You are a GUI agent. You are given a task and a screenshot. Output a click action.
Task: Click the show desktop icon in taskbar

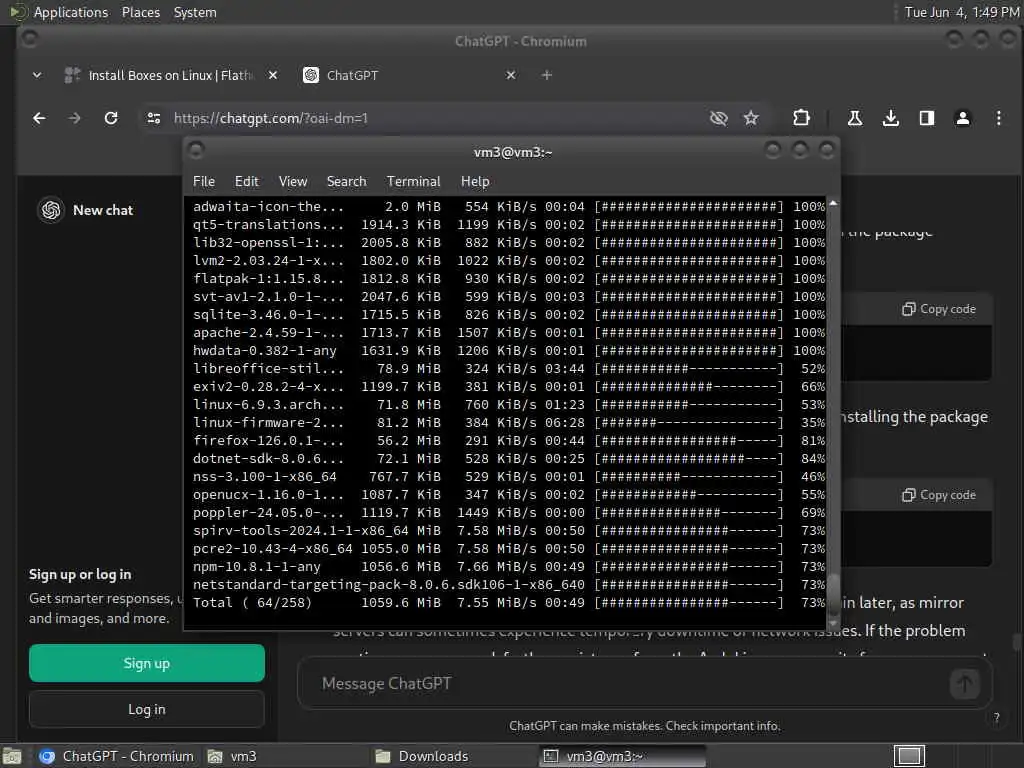pyautogui.click(x=12, y=756)
